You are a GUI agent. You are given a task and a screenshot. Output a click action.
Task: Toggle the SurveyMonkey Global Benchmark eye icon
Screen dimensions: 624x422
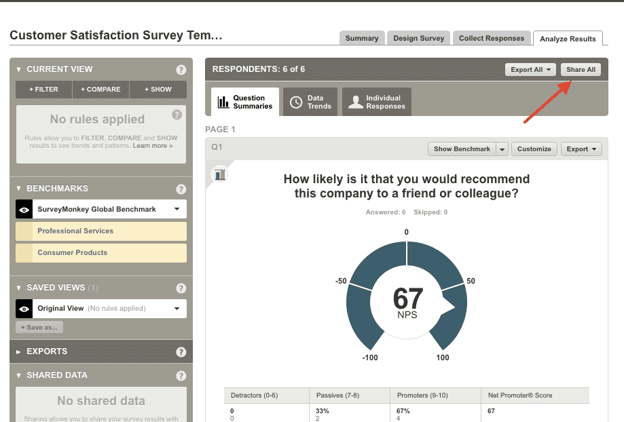[x=24, y=210]
